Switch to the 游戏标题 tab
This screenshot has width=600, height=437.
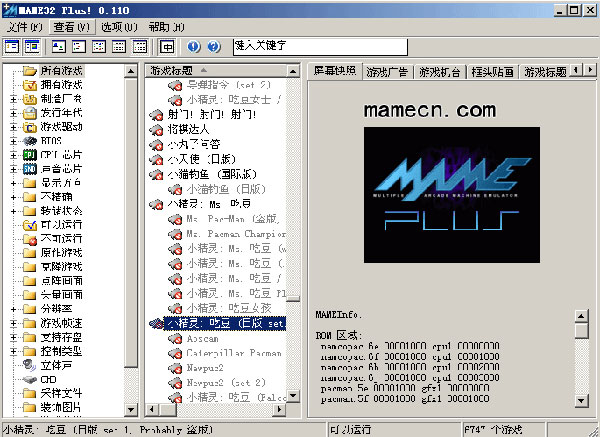545,72
